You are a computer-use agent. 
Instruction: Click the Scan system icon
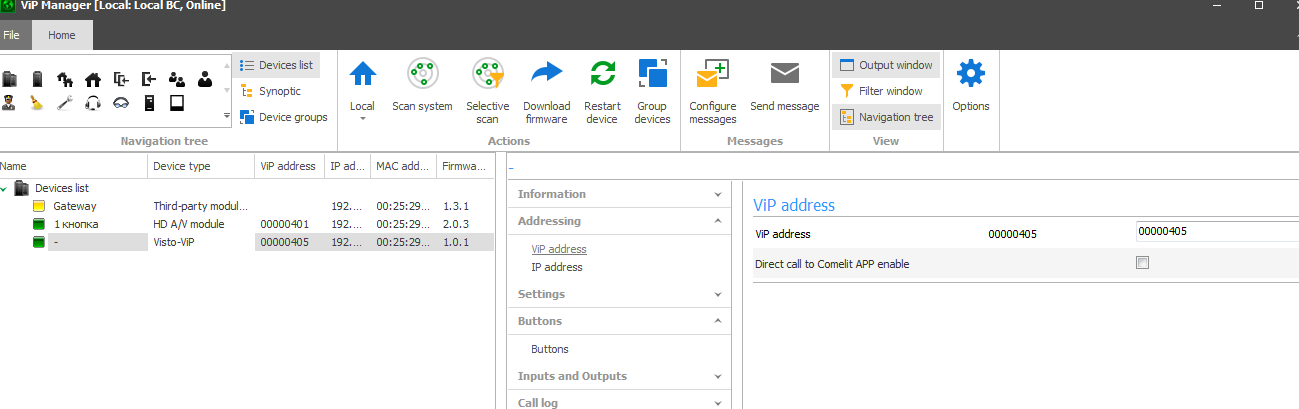422,75
